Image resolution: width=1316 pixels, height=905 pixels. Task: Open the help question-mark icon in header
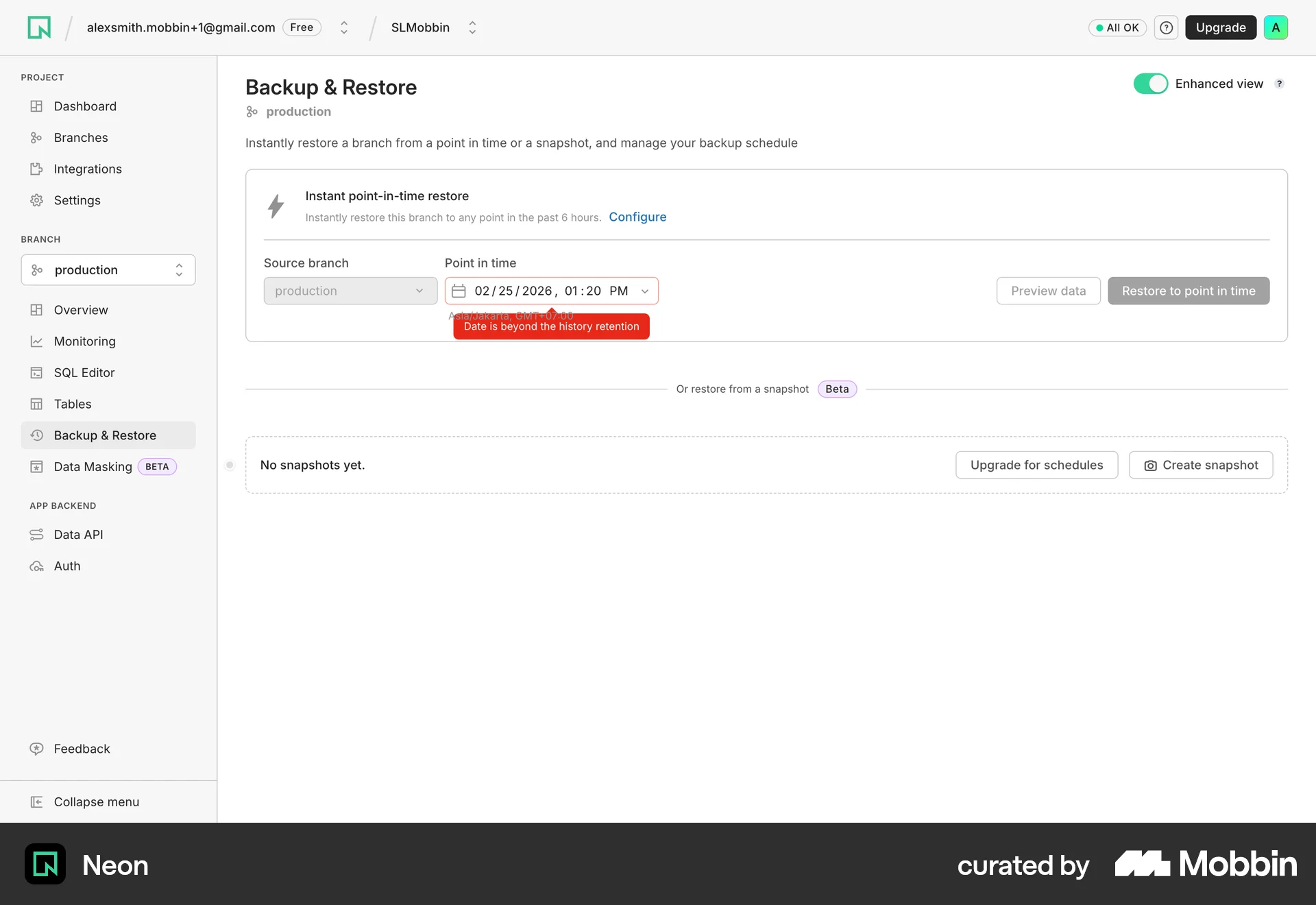pos(1166,27)
